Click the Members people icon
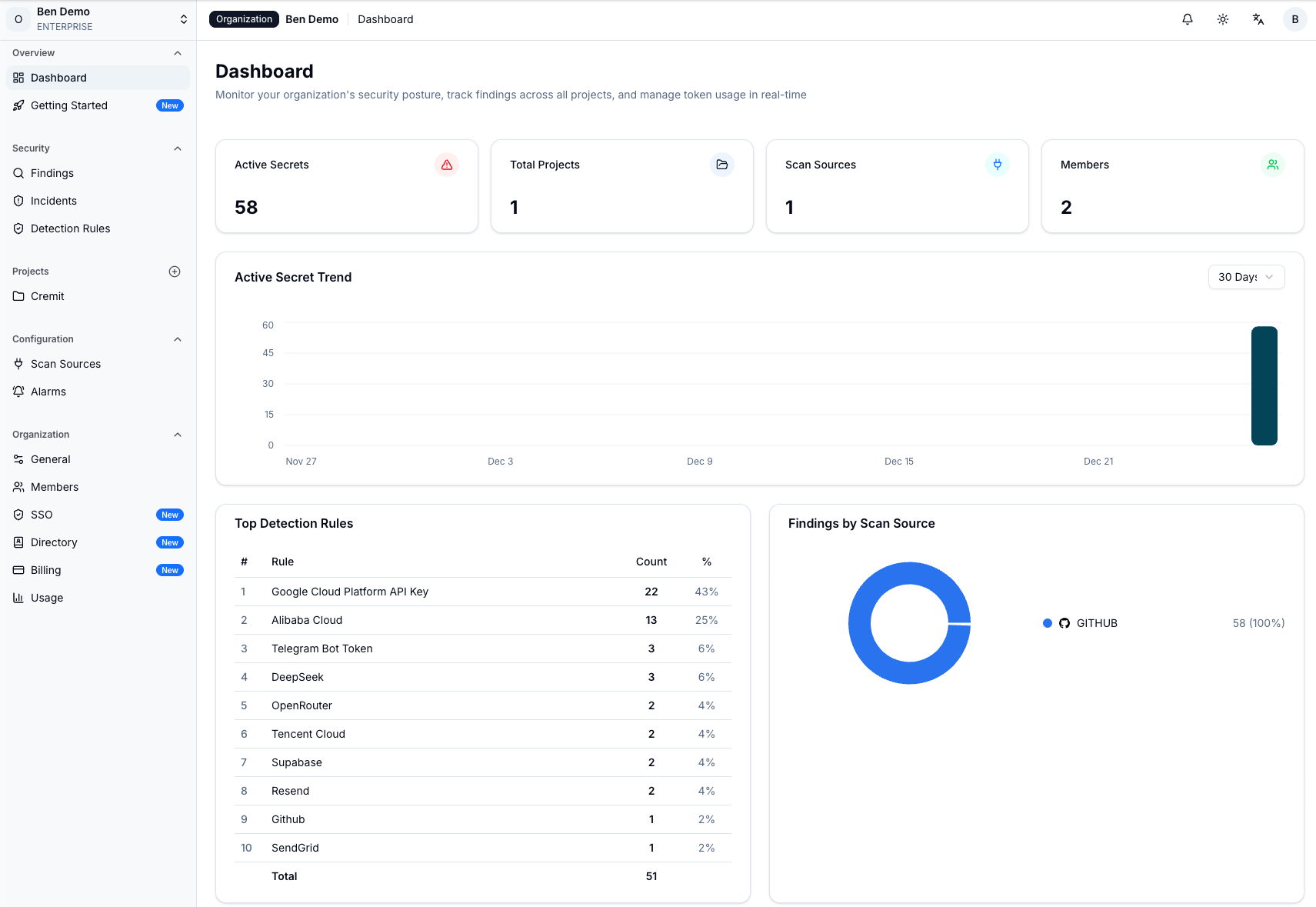1316x907 pixels. click(1273, 165)
